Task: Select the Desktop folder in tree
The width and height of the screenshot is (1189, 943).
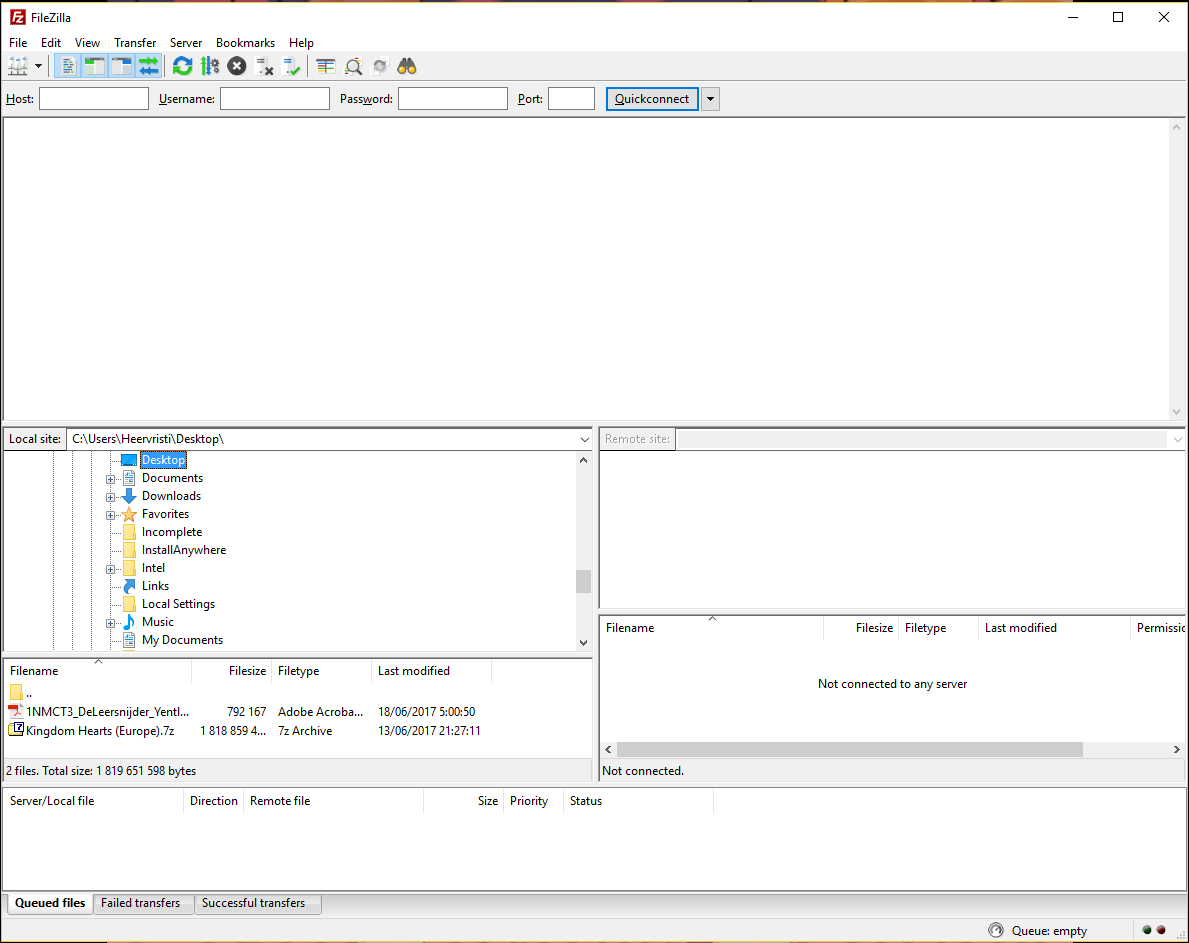Action: pos(163,460)
